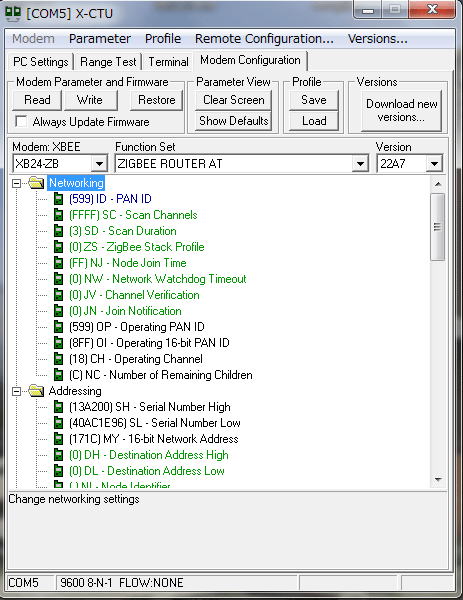The width and height of the screenshot is (463, 600).
Task: Click the Show Defaults button
Action: 233,121
